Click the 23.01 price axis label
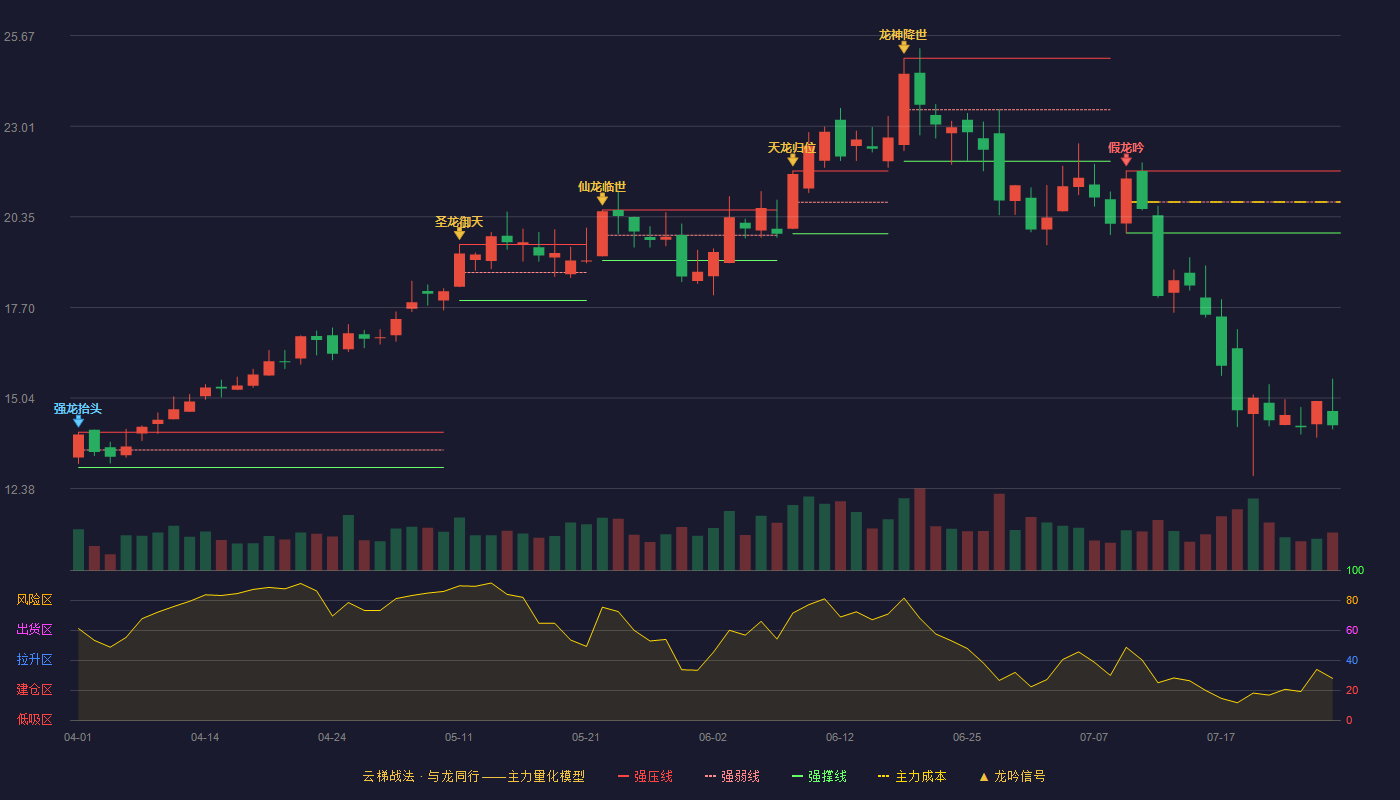 [19, 128]
